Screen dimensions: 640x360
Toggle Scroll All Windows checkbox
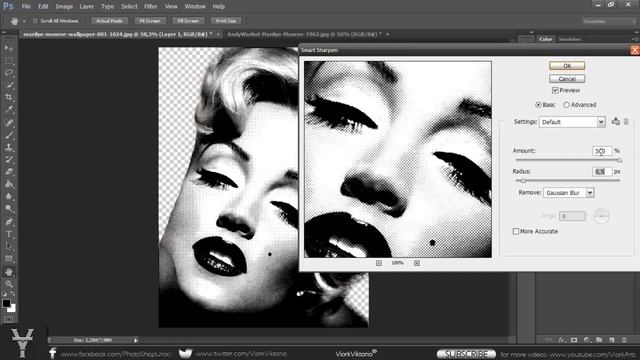(x=35, y=21)
